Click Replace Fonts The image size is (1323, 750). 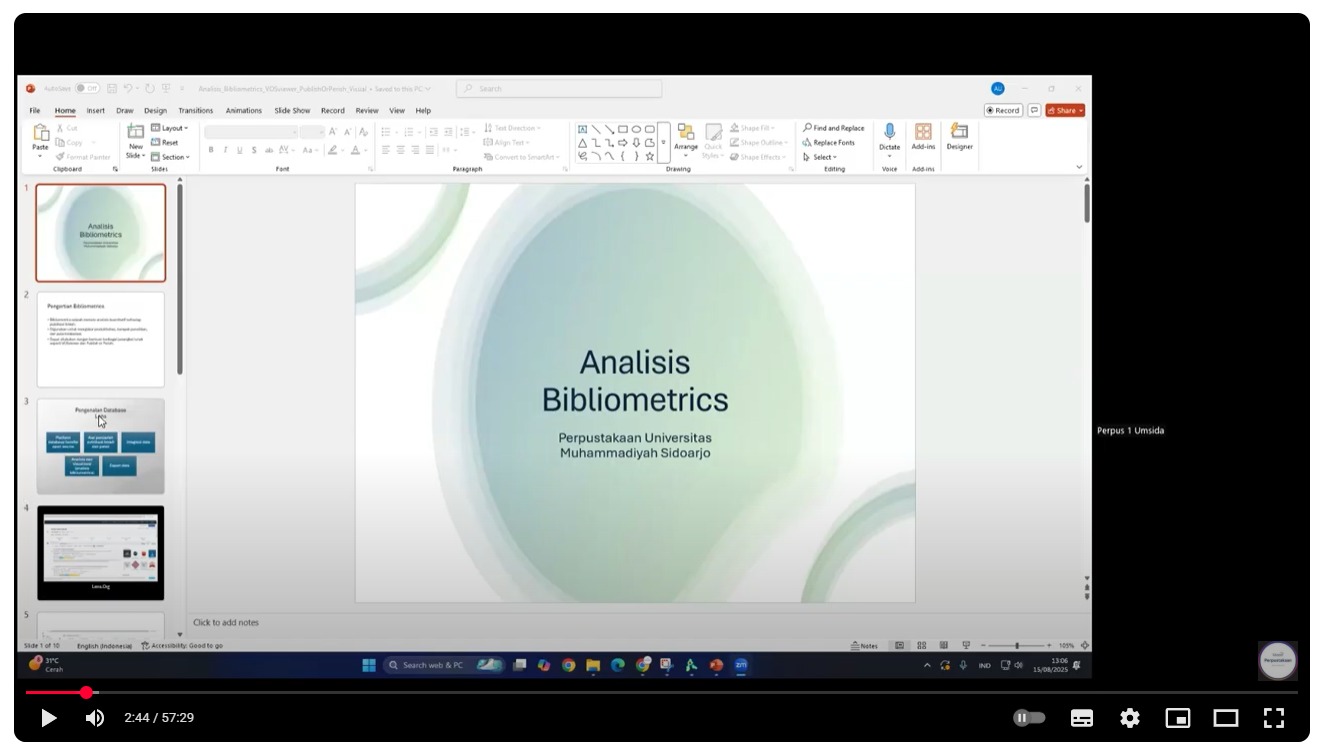828,143
